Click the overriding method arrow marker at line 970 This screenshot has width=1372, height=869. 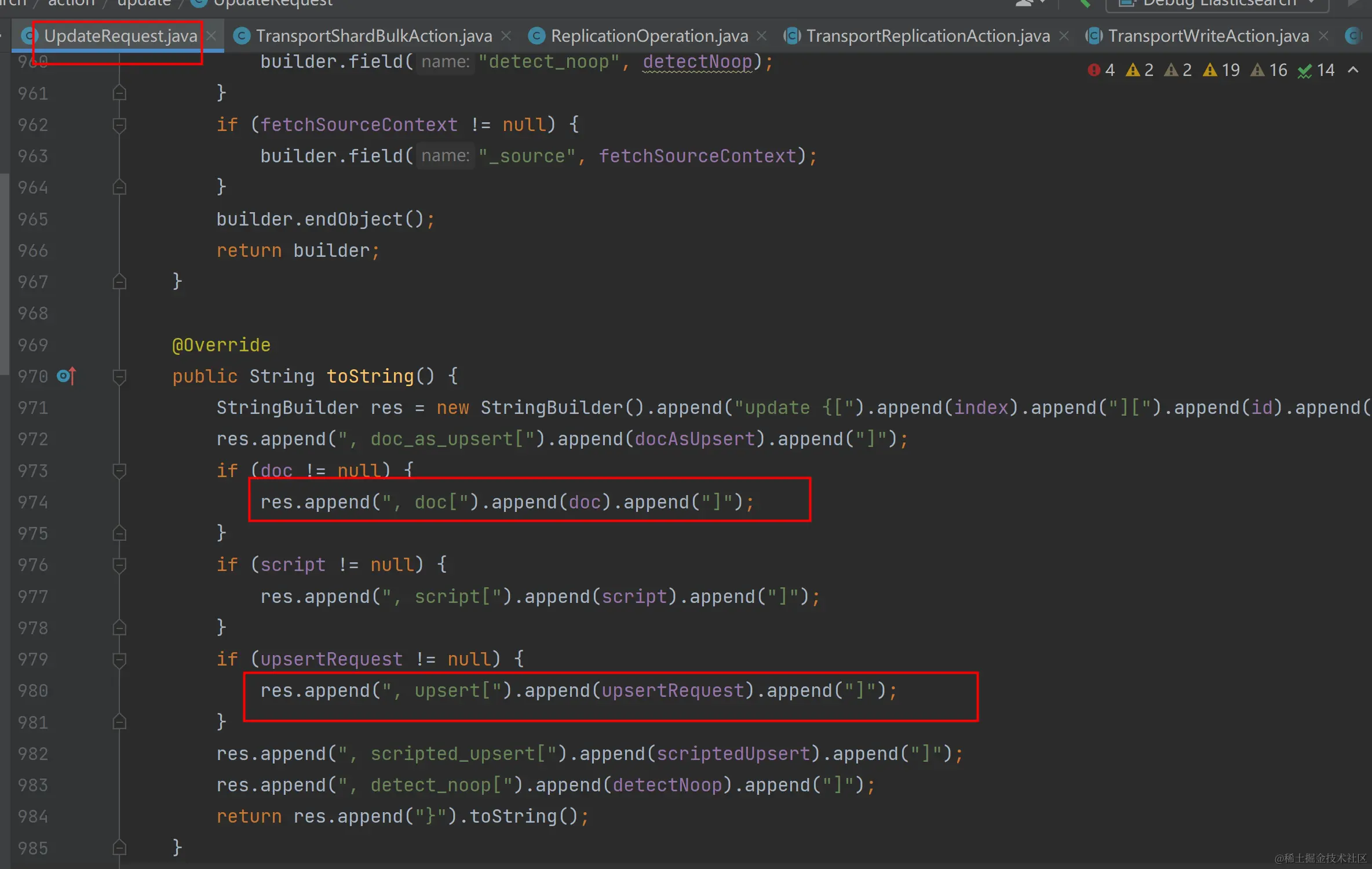(x=66, y=376)
